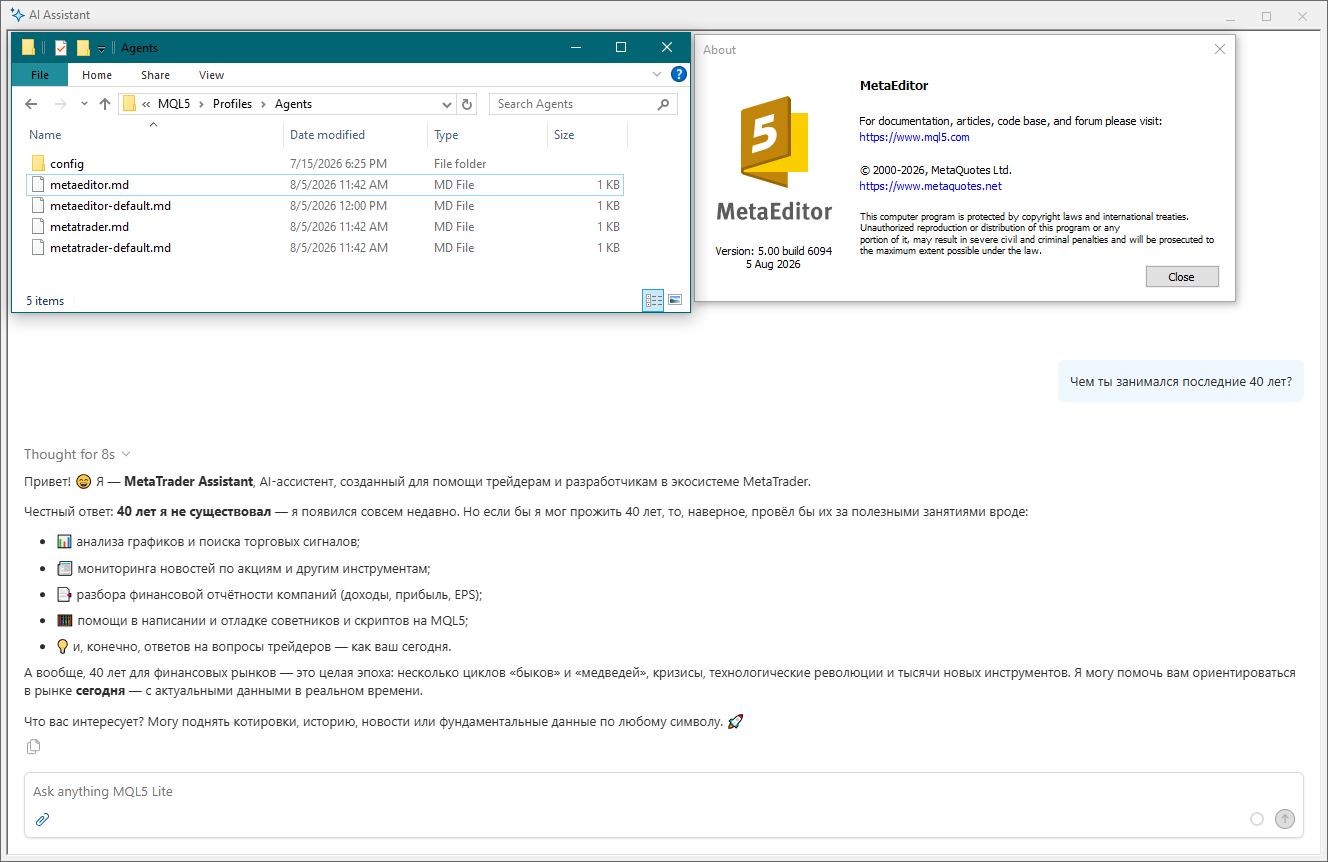This screenshot has width=1328, height=862.
Task: Refresh the Agents folder view
Action: tap(467, 104)
